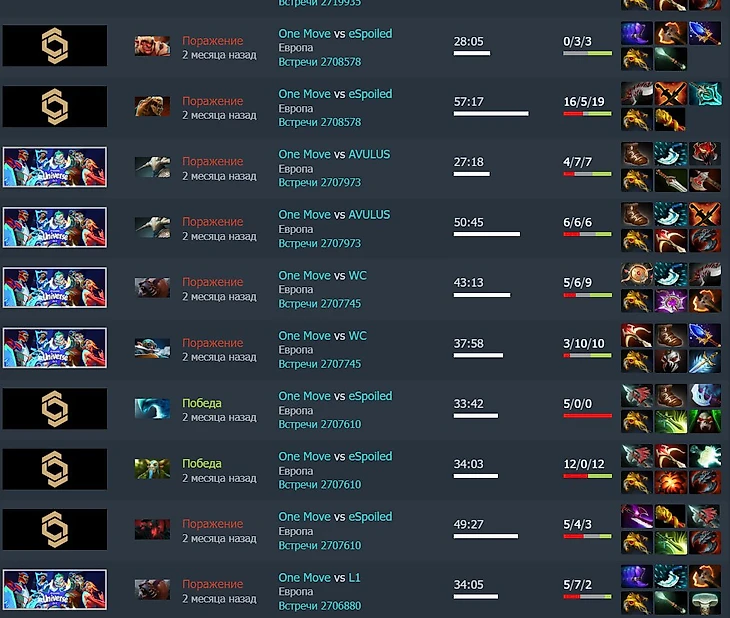This screenshot has width=730, height=618.
Task: Click the Morphling hero icon in 33:42 match
Action: point(152,408)
